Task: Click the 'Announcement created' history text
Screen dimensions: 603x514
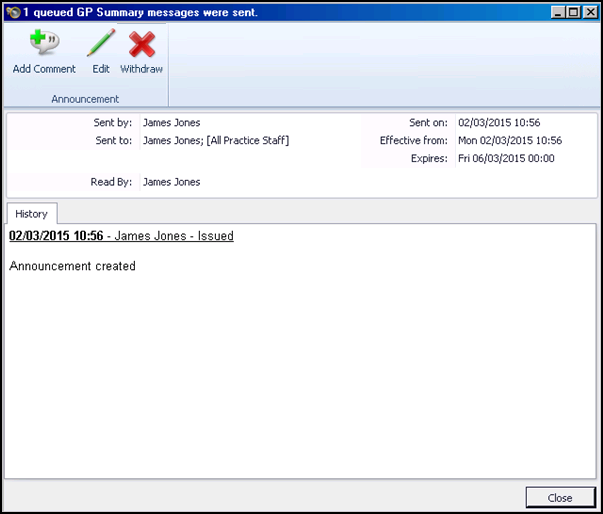Action: pos(72,266)
